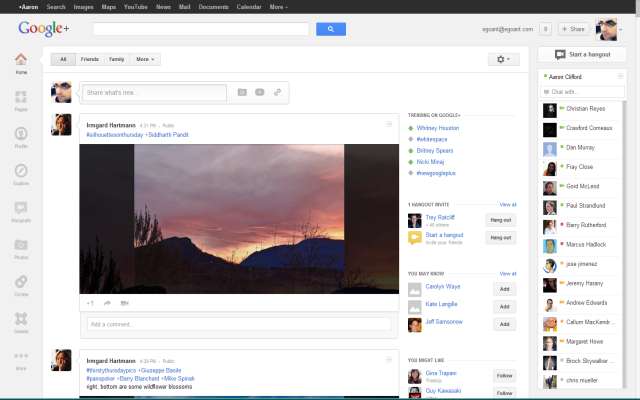Open +Aaron in the top bar
The height and width of the screenshot is (400, 640).
click(28, 7)
